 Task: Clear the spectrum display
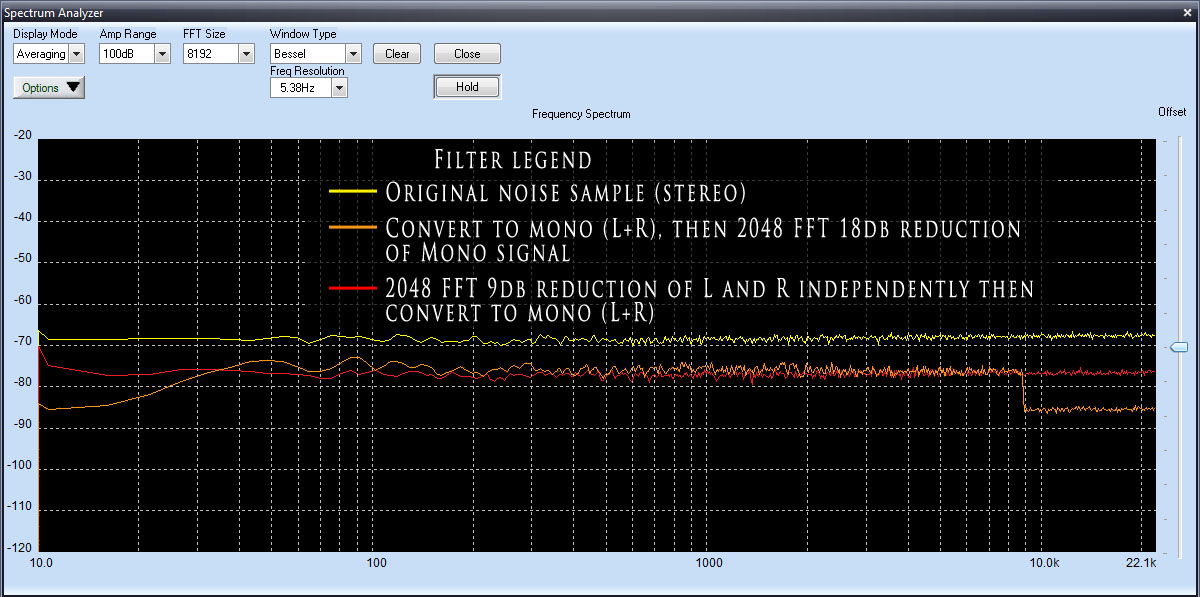tap(397, 54)
